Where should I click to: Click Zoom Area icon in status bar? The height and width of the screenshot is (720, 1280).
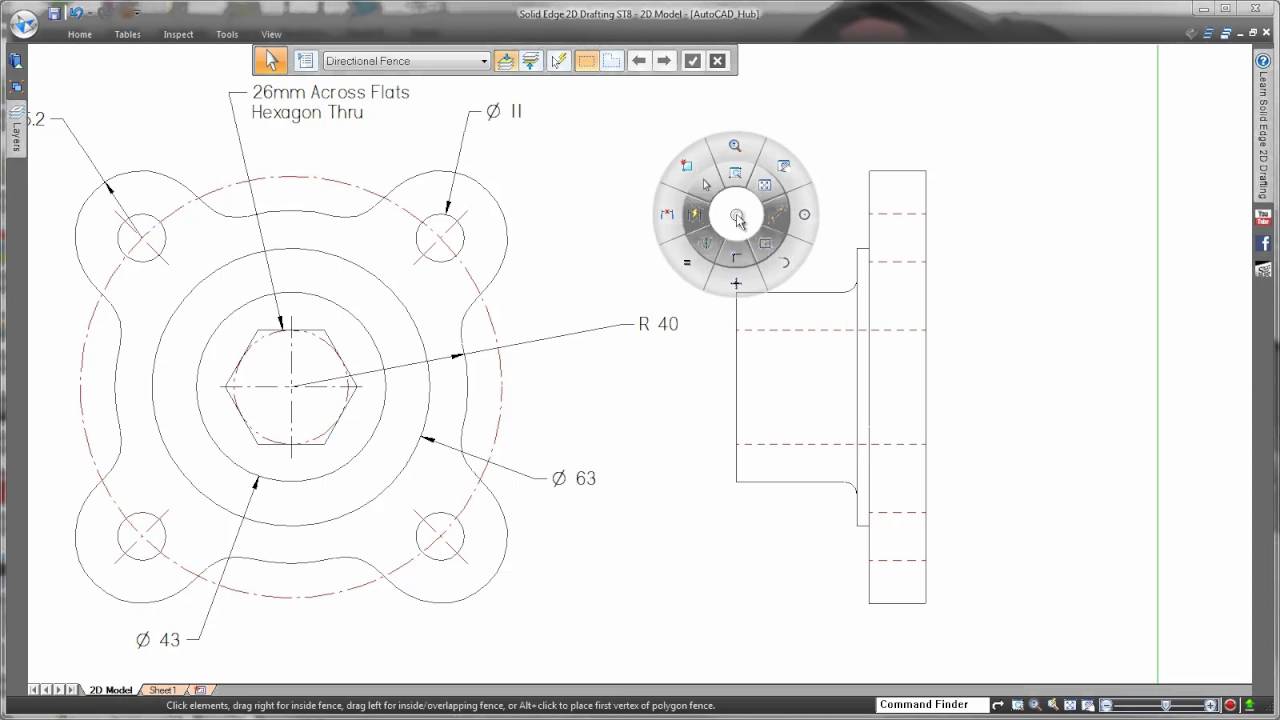[1018, 705]
